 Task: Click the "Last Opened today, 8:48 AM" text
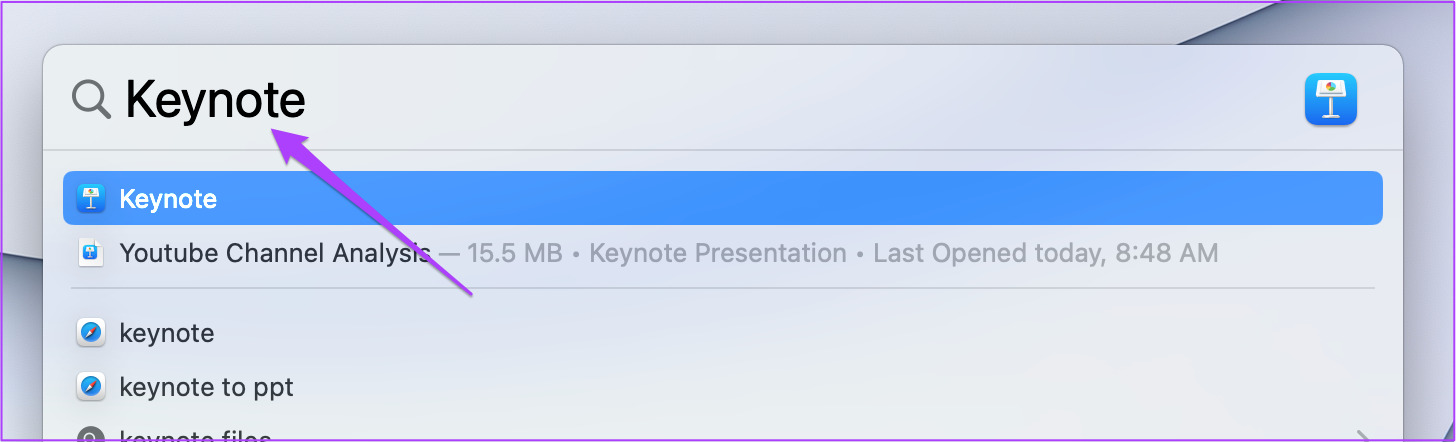pyautogui.click(x=1046, y=253)
